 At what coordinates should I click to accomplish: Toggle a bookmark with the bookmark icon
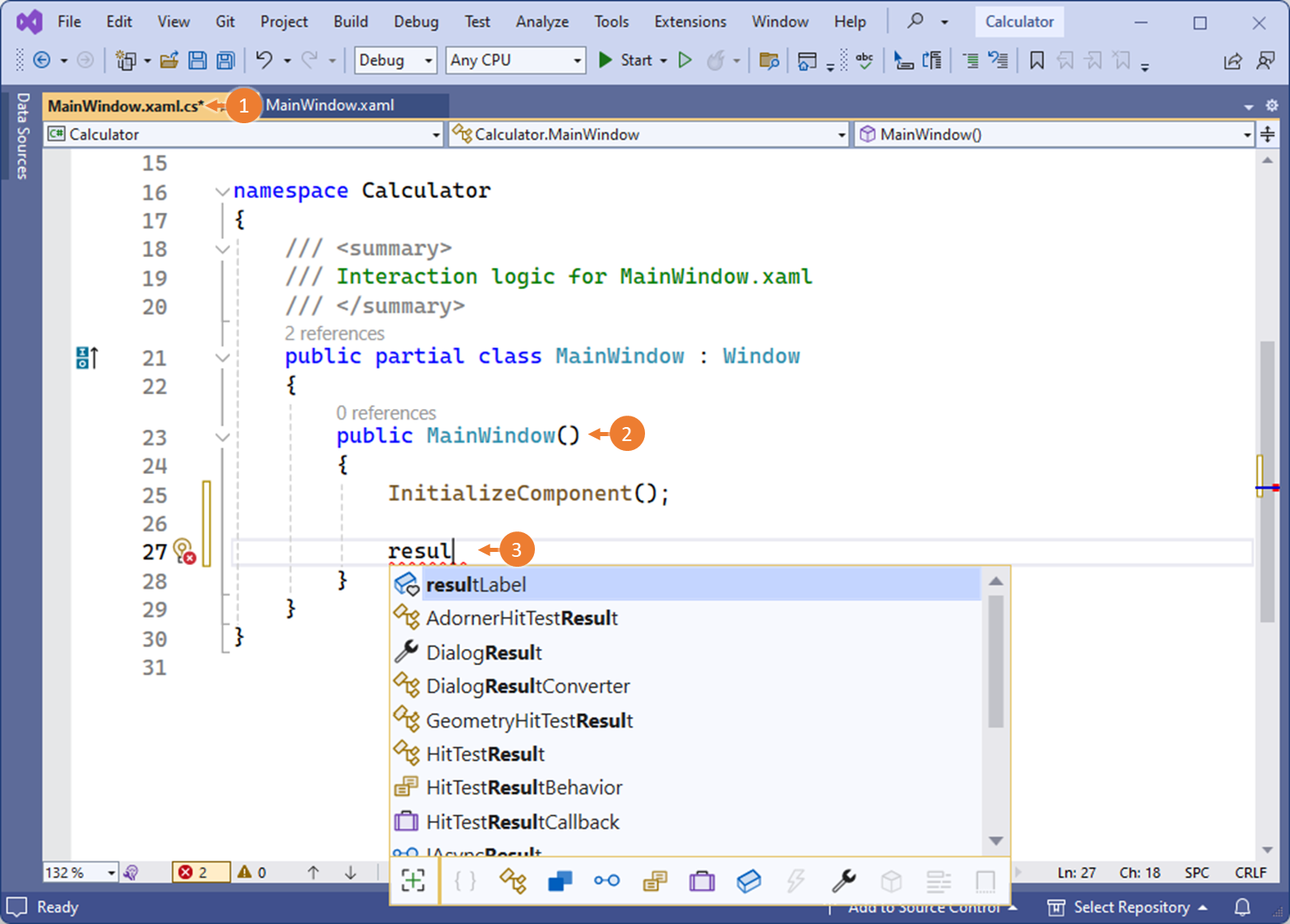(1037, 60)
